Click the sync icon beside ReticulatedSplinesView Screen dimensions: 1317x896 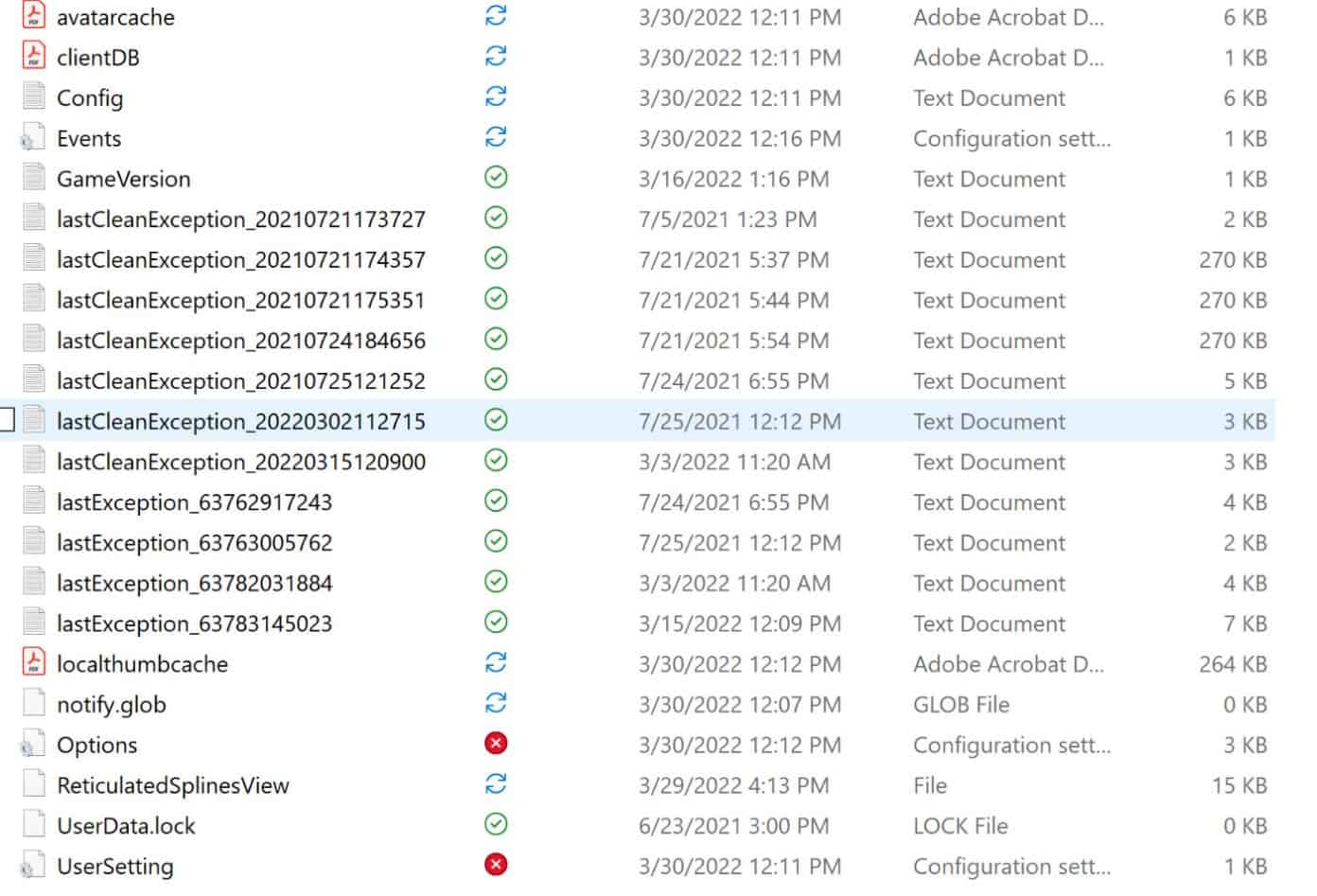(496, 784)
